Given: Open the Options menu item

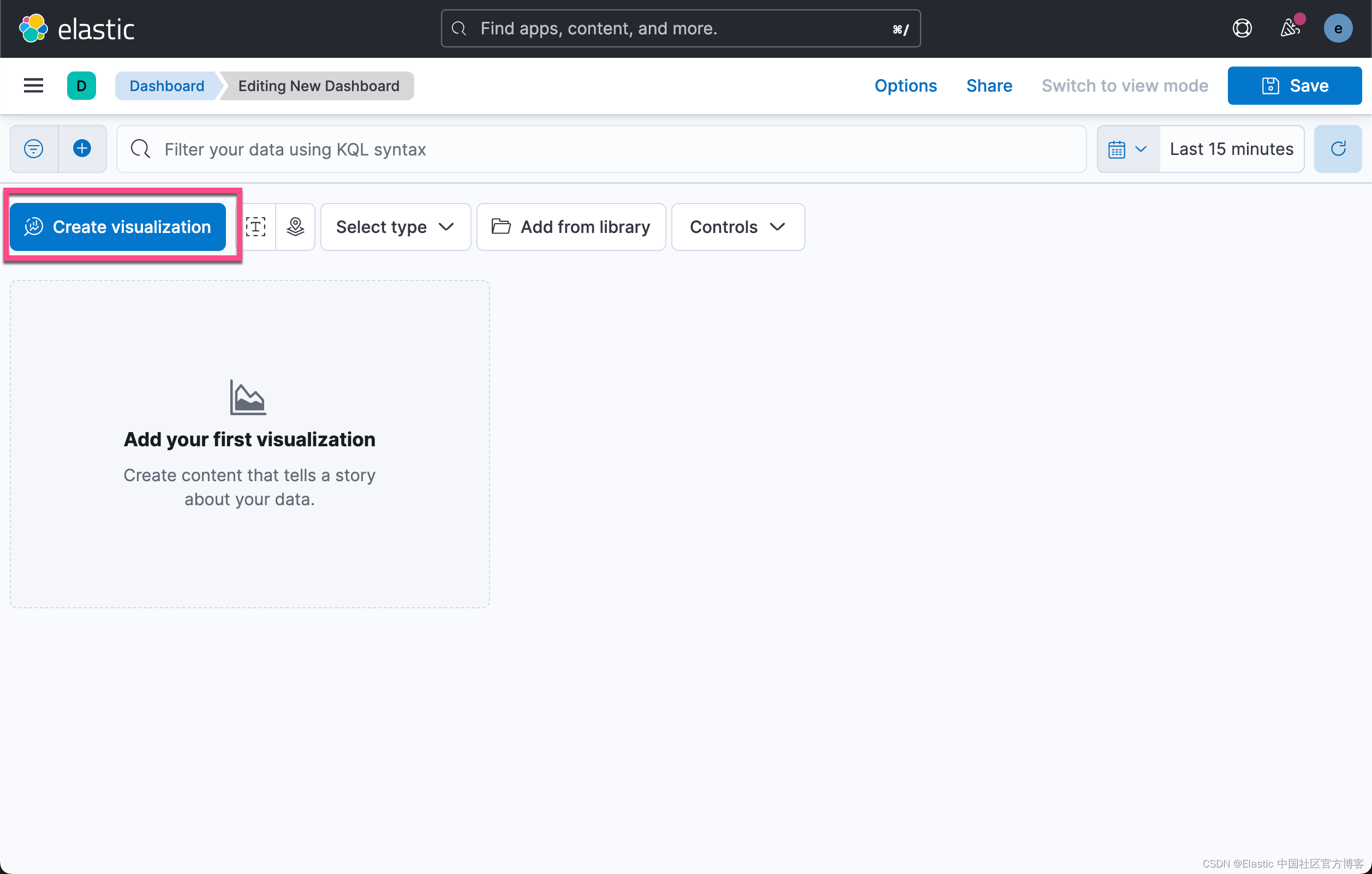Looking at the screenshot, I should pos(905,86).
